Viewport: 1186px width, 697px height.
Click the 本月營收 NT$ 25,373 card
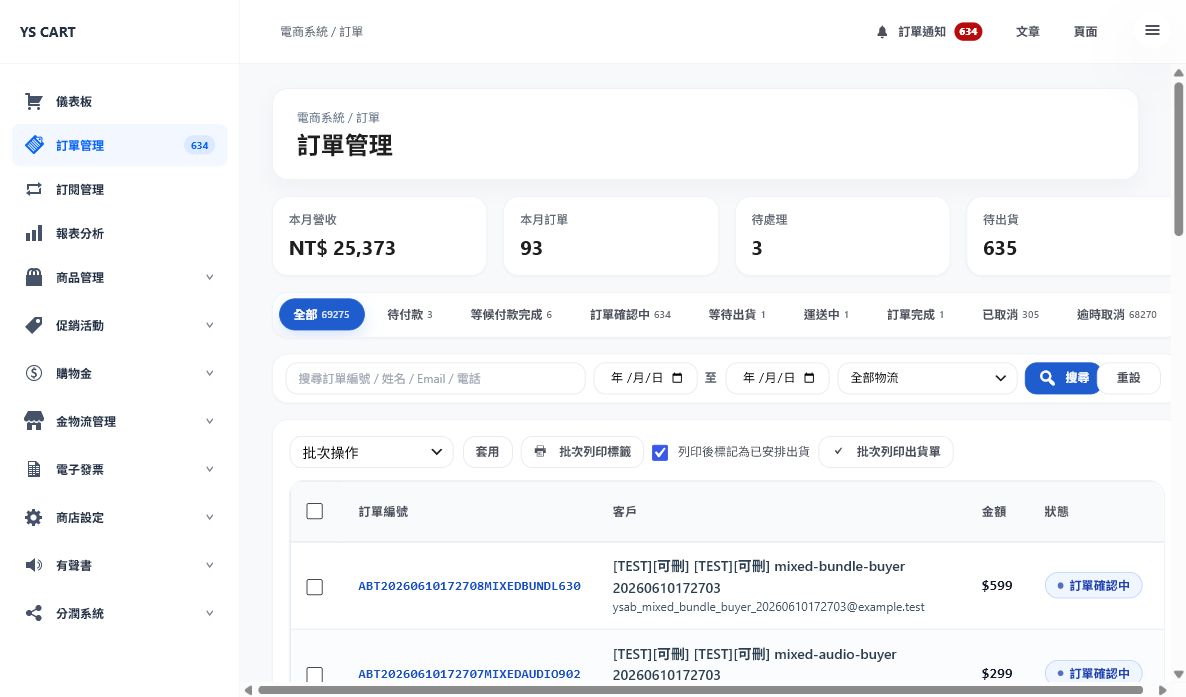tap(380, 236)
